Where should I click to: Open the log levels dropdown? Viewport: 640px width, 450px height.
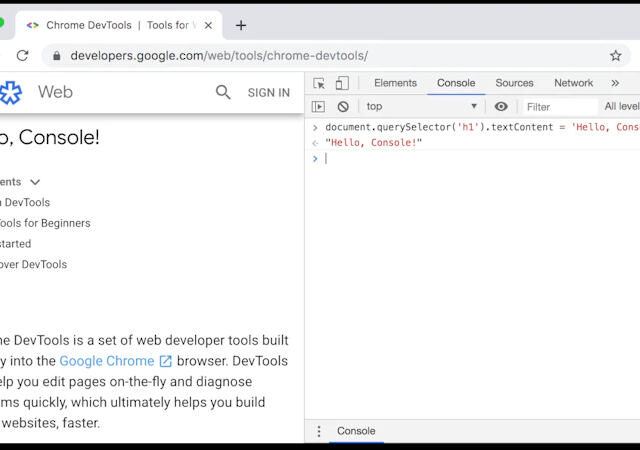(x=621, y=106)
